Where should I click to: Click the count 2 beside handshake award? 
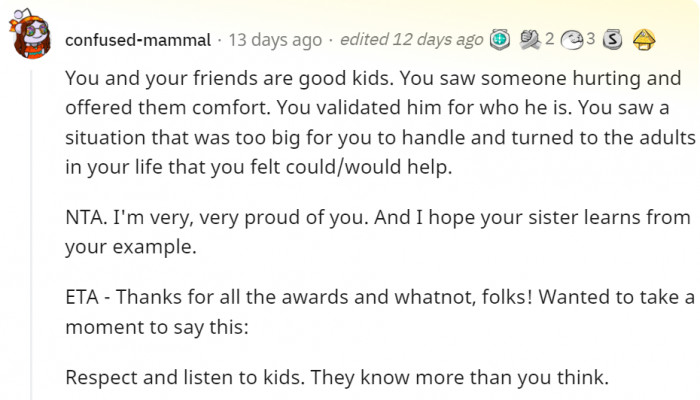pos(549,40)
